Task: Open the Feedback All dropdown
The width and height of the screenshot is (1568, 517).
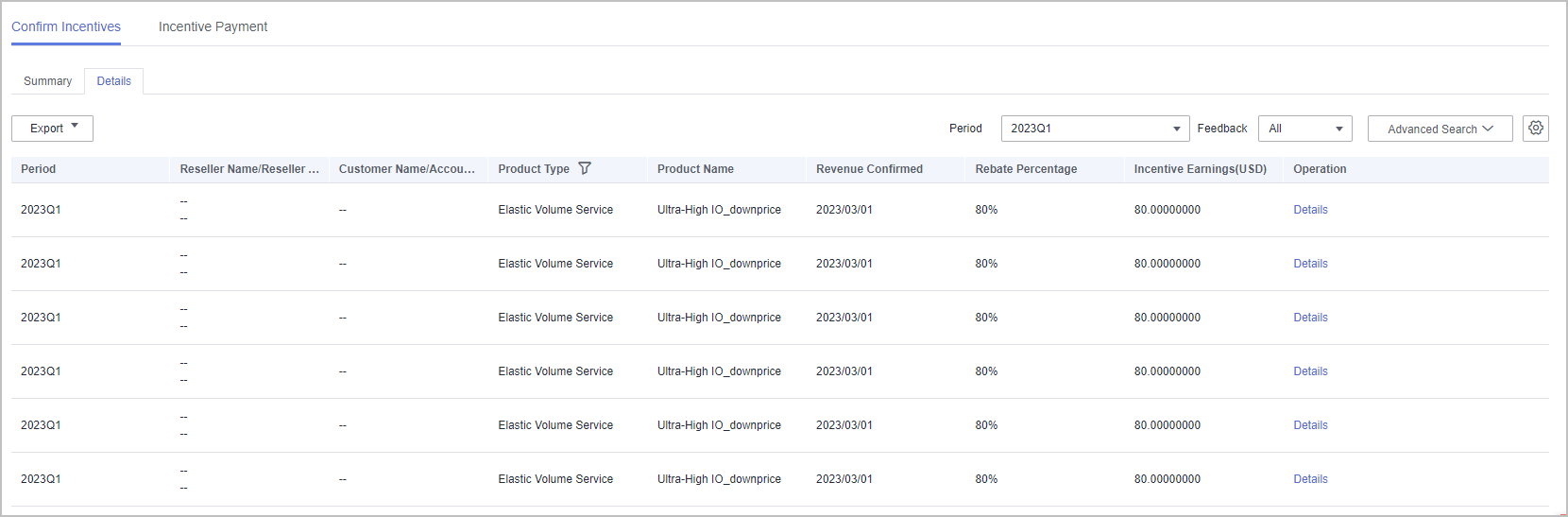Action: click(1305, 129)
